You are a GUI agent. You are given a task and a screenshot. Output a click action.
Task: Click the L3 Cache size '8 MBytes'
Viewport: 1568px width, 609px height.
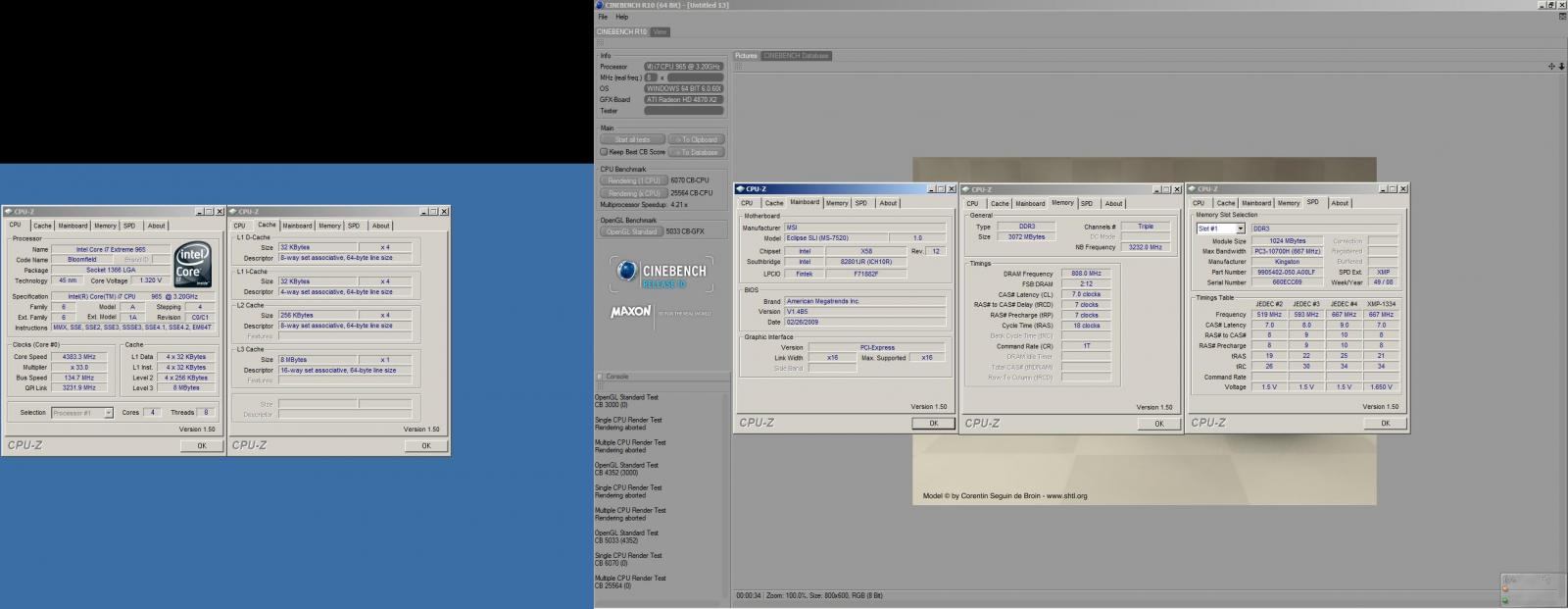[317, 360]
